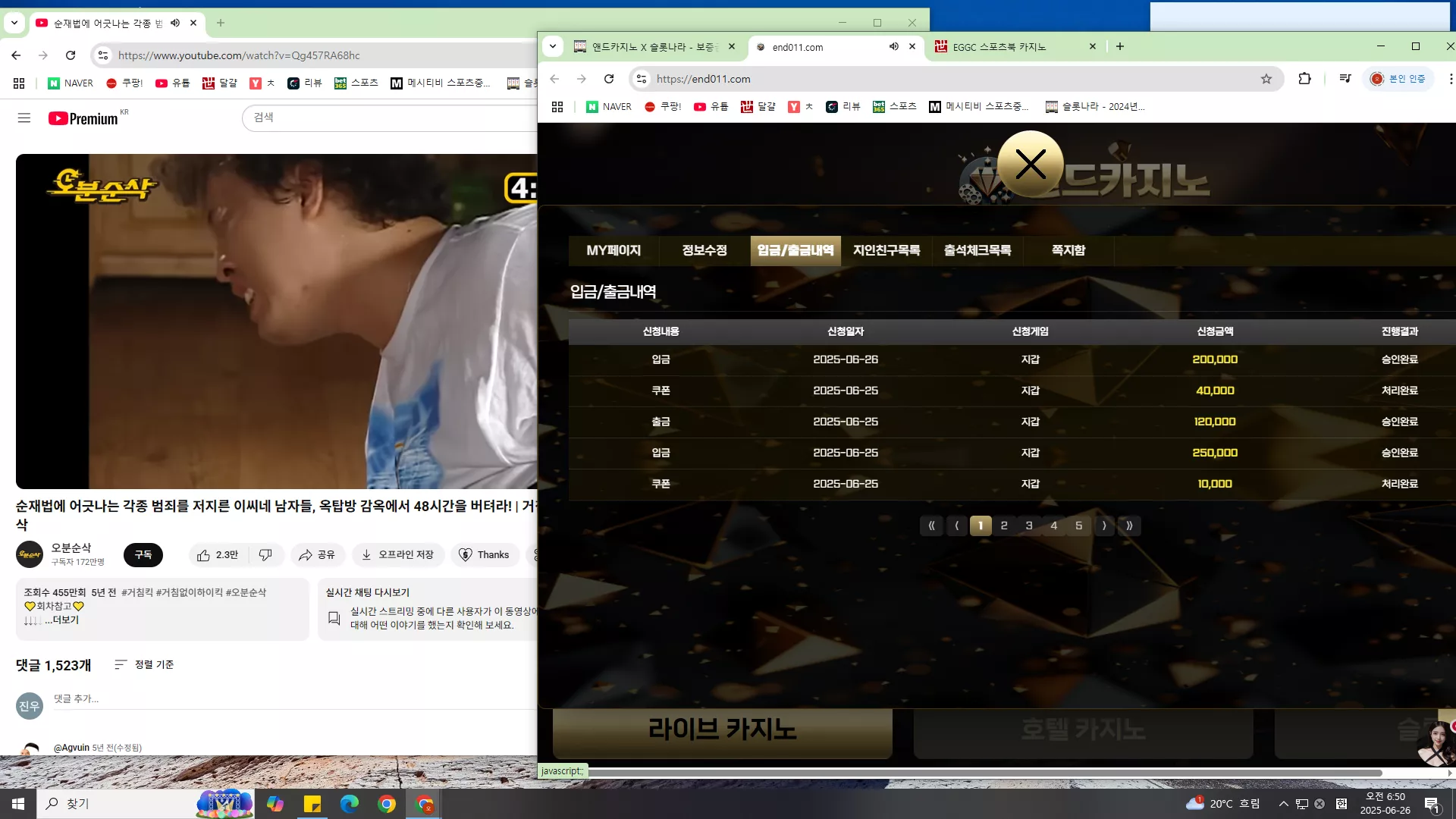Mute the end011.com tab audio
Image resolution: width=1456 pixels, height=819 pixels.
coord(894,47)
